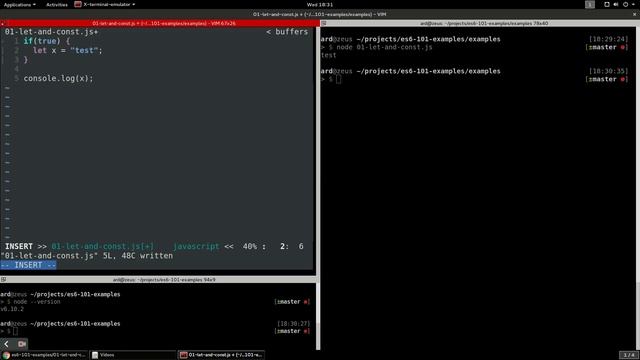The height and width of the screenshot is (360, 640).
Task: Select the right terminal pane title bar
Action: (480, 23)
